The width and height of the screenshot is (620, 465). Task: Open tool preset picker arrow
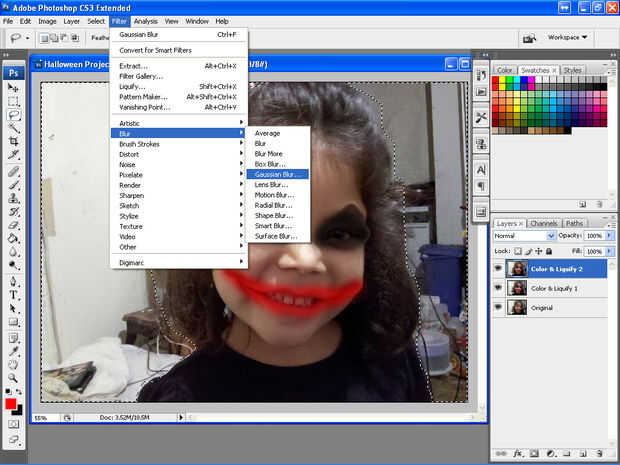click(27, 38)
